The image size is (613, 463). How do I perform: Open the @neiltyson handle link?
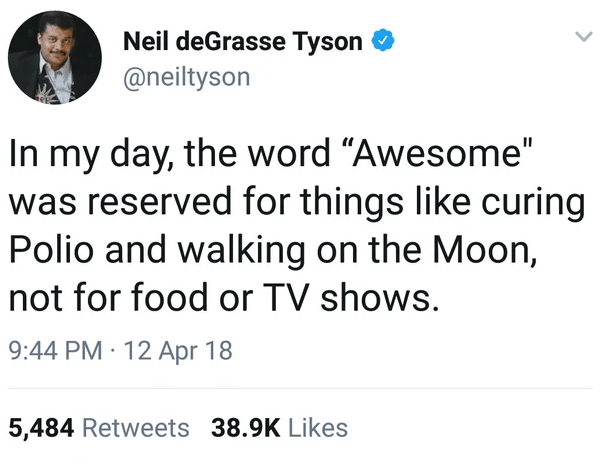click(187, 77)
